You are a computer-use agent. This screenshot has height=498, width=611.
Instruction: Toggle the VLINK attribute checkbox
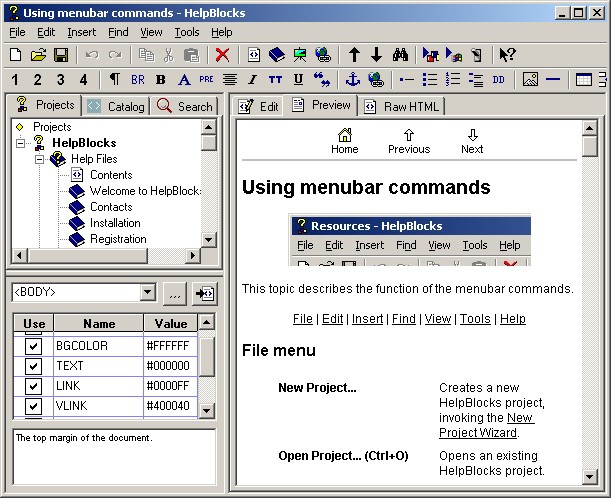click(33, 406)
